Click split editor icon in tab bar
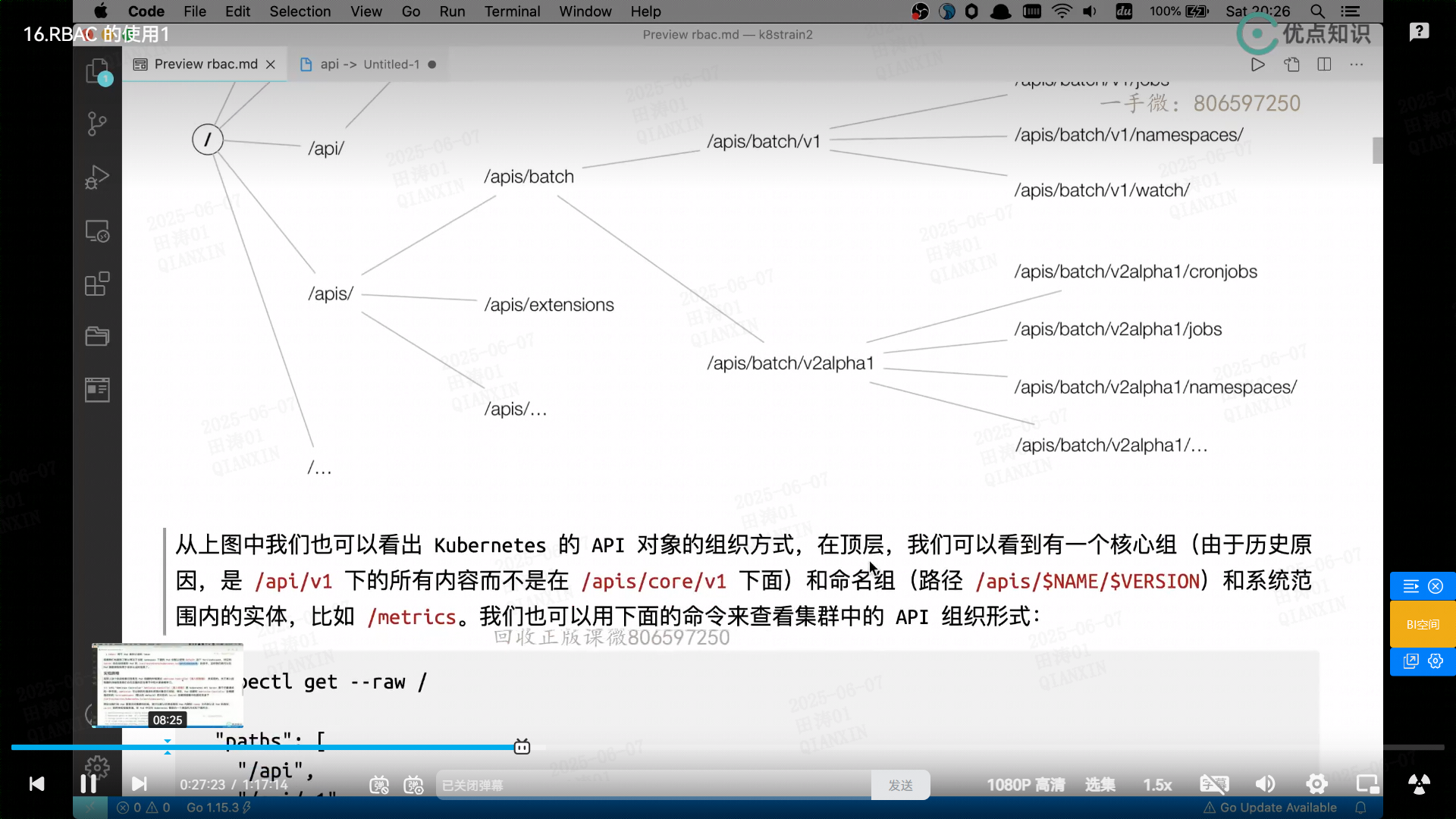Image resolution: width=1456 pixels, height=819 pixels. [1324, 64]
